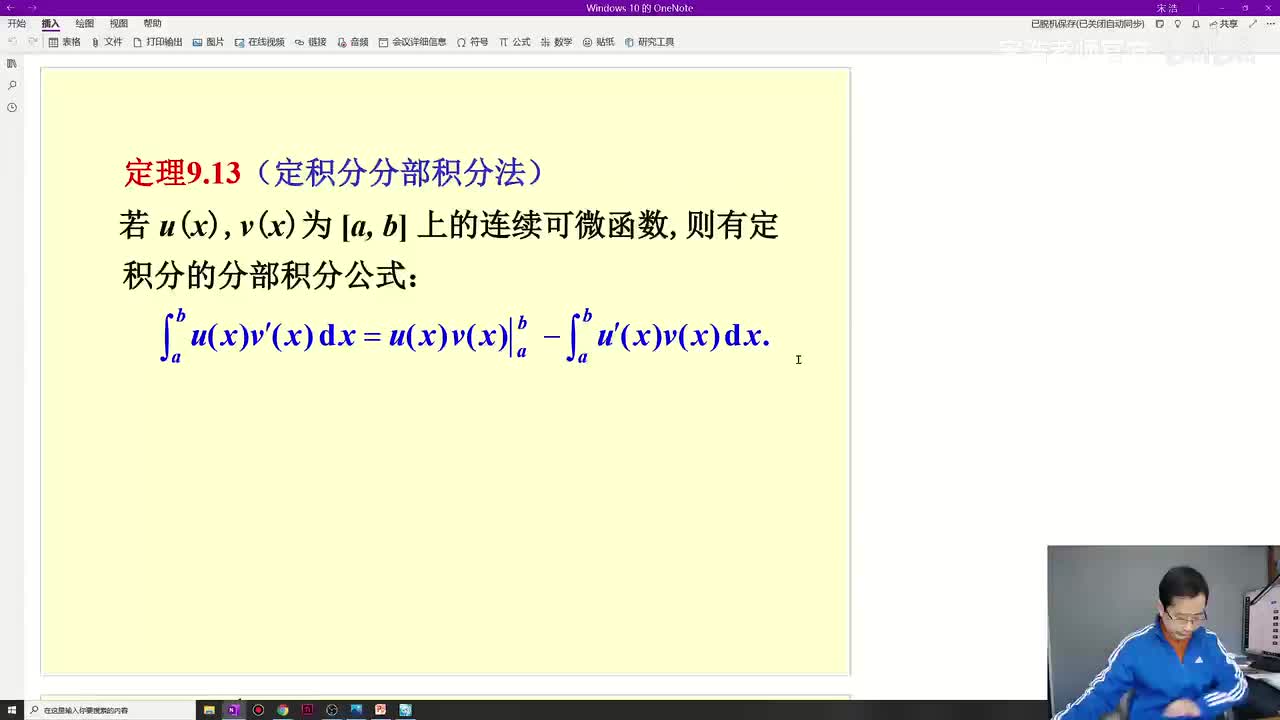
Task: Insert an online video with 在线视频
Action: pyautogui.click(x=260, y=42)
